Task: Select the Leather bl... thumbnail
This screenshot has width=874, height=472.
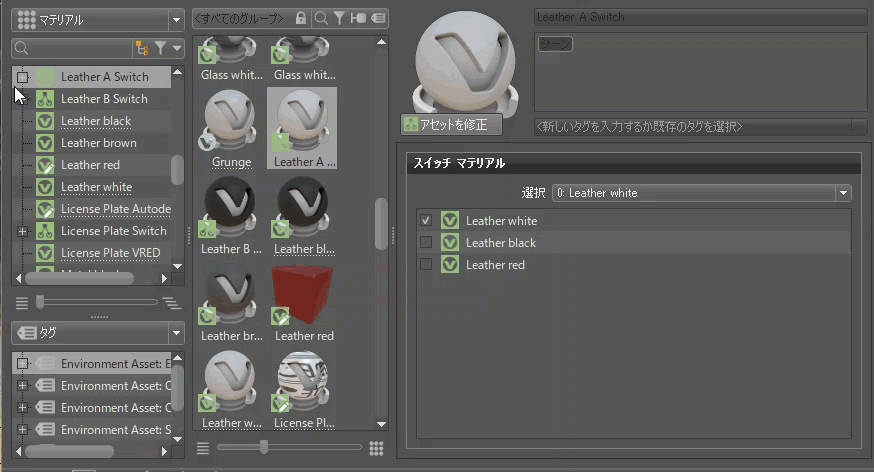Action: [x=303, y=216]
